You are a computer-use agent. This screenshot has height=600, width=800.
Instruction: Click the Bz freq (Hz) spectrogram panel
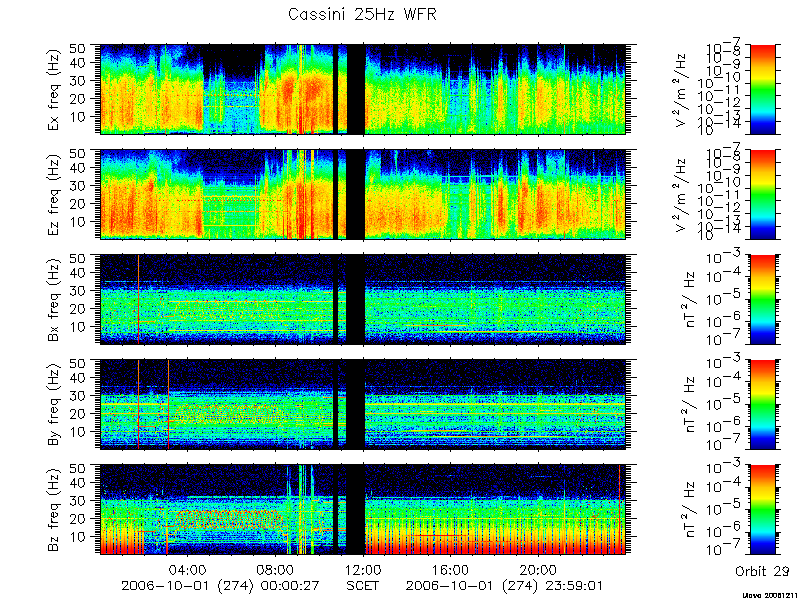click(363, 509)
